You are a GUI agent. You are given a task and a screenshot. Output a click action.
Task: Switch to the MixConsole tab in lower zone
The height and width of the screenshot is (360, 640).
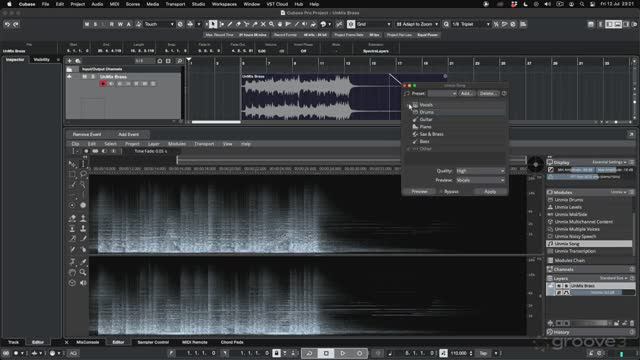tap(88, 342)
